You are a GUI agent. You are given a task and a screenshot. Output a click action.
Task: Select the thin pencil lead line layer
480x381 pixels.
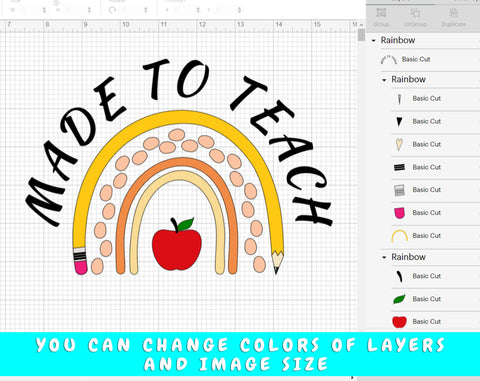[435, 99]
